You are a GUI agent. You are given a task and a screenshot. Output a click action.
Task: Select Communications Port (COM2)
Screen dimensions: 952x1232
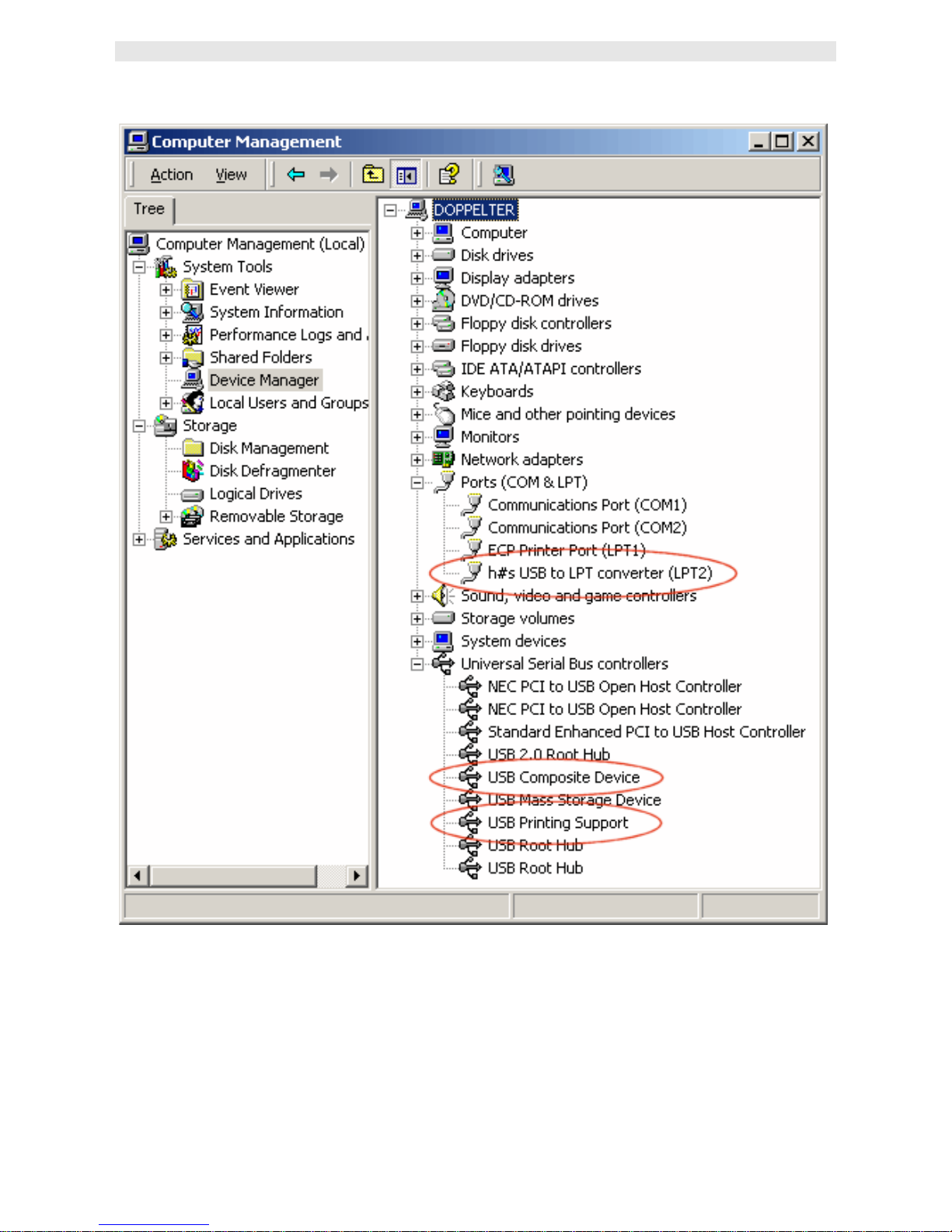[x=588, y=528]
